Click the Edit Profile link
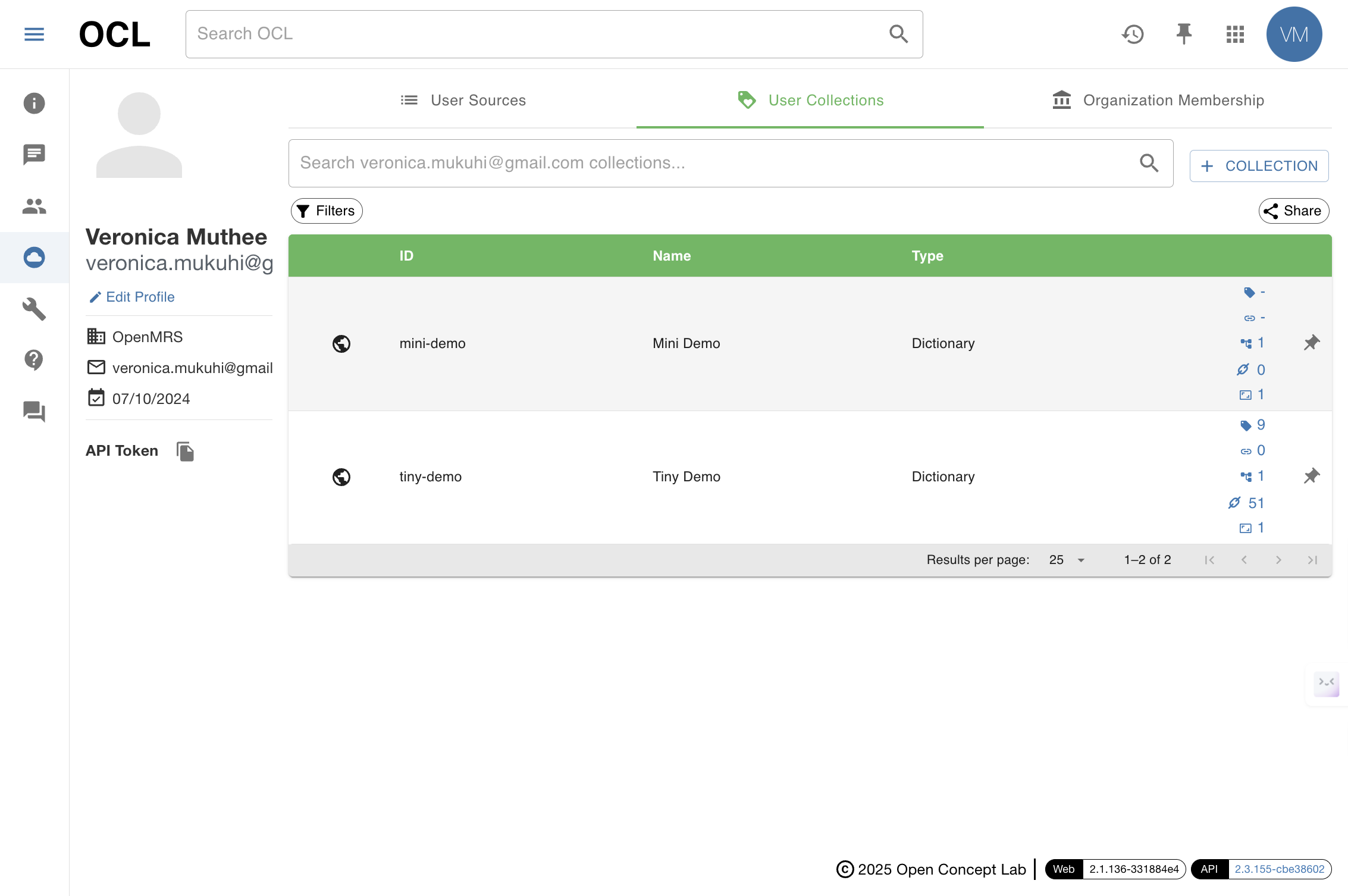This screenshot has width=1348, height=896. pyautogui.click(x=132, y=297)
